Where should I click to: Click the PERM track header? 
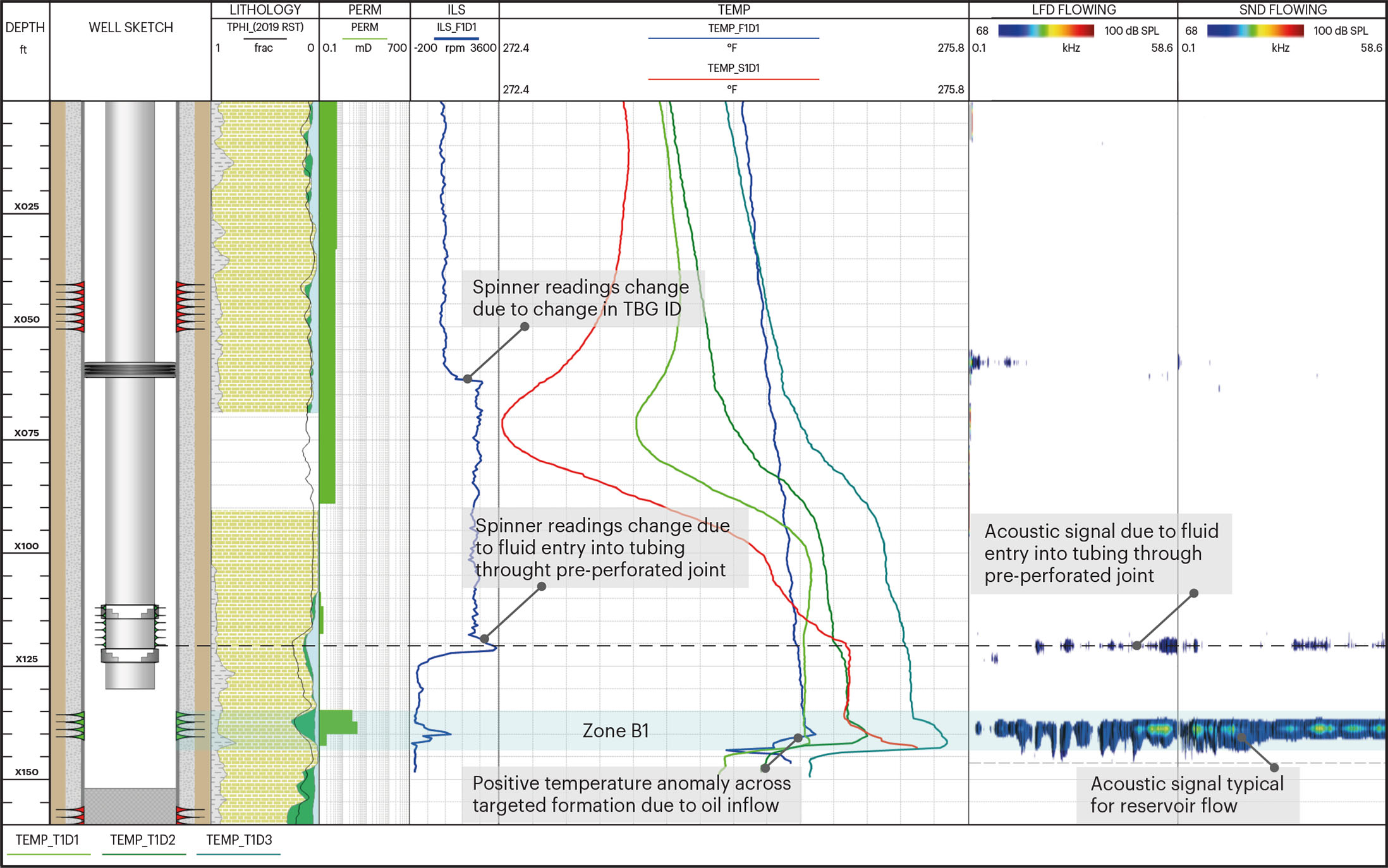coord(365,9)
